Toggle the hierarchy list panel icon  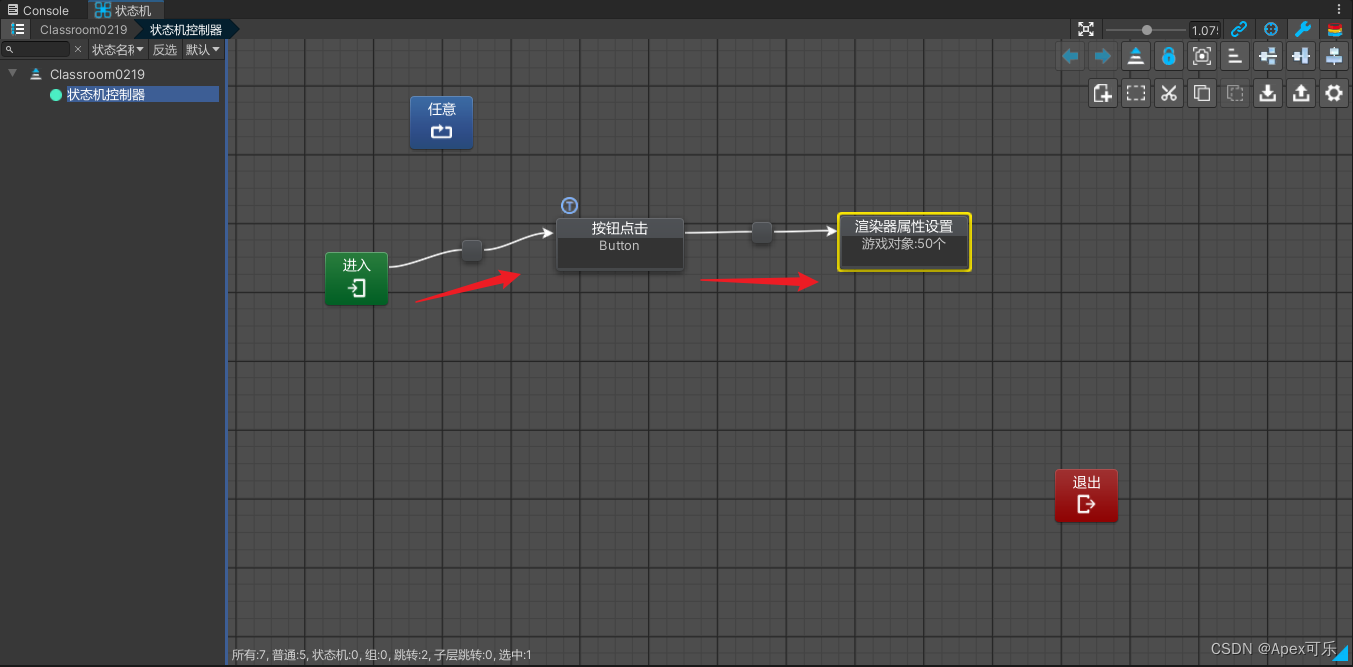(17, 29)
